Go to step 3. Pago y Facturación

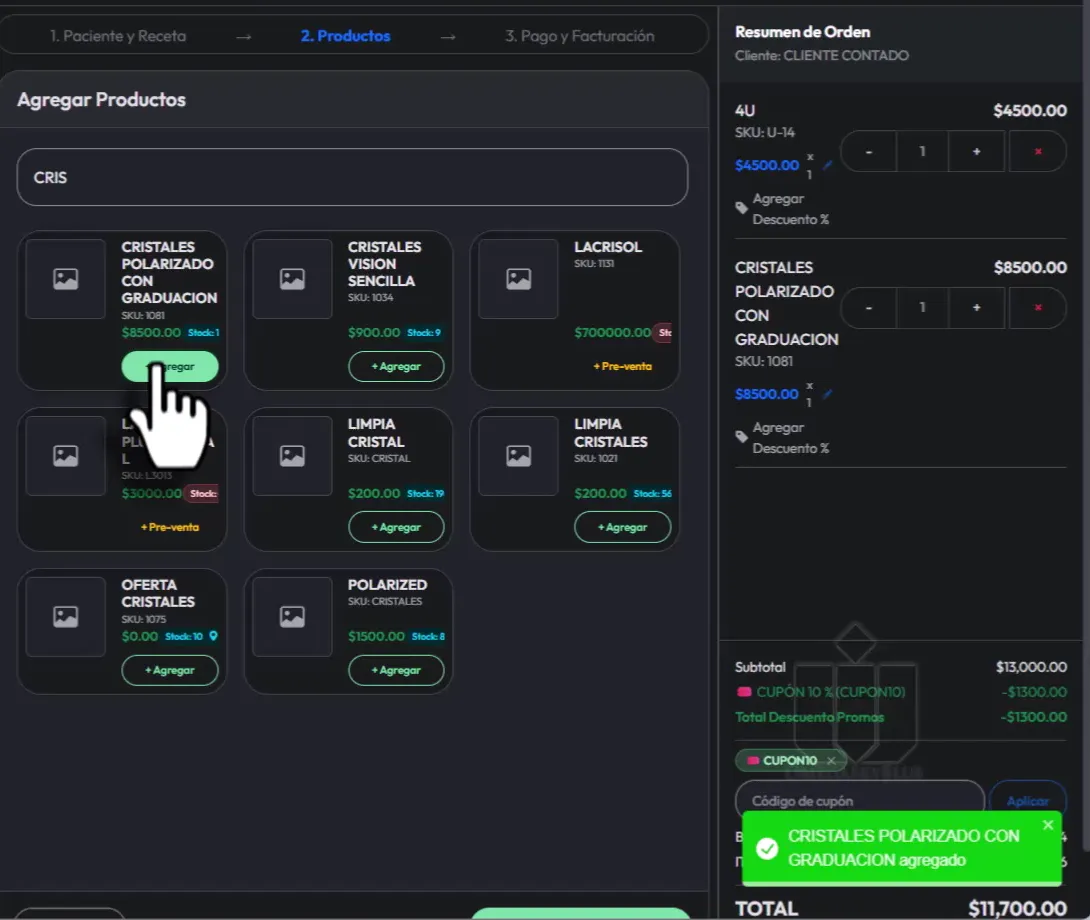[x=580, y=36]
